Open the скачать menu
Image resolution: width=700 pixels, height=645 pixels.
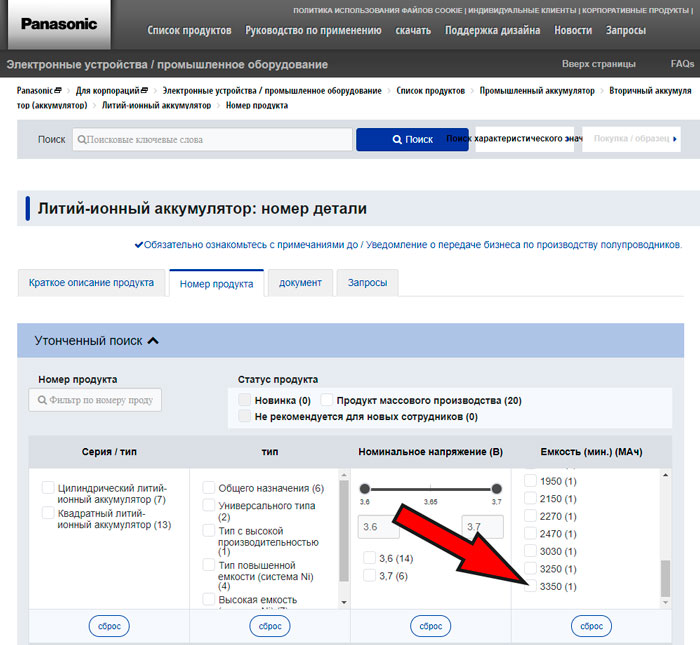coord(413,30)
